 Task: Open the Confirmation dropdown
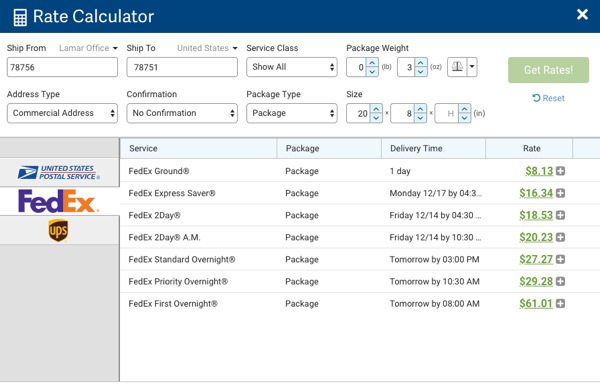[x=182, y=113]
